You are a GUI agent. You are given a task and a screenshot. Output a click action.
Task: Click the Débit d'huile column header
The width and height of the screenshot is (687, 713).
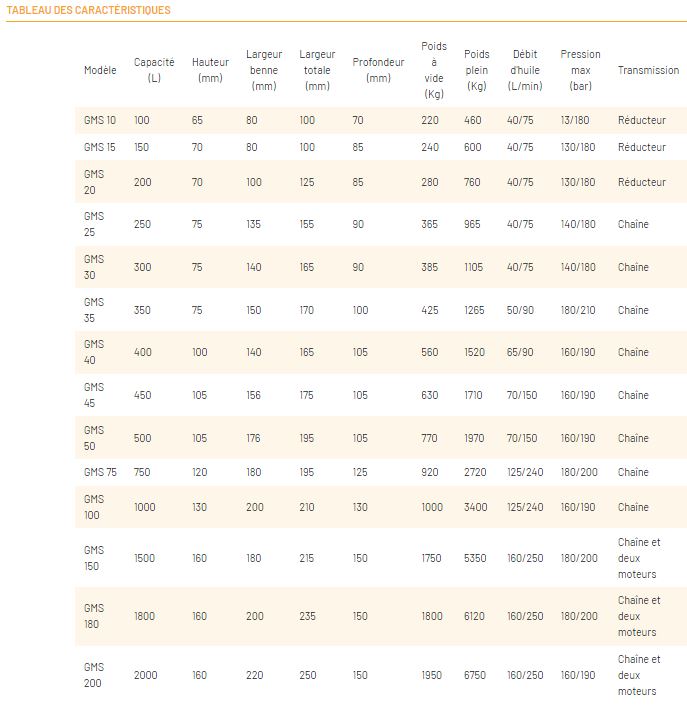525,70
